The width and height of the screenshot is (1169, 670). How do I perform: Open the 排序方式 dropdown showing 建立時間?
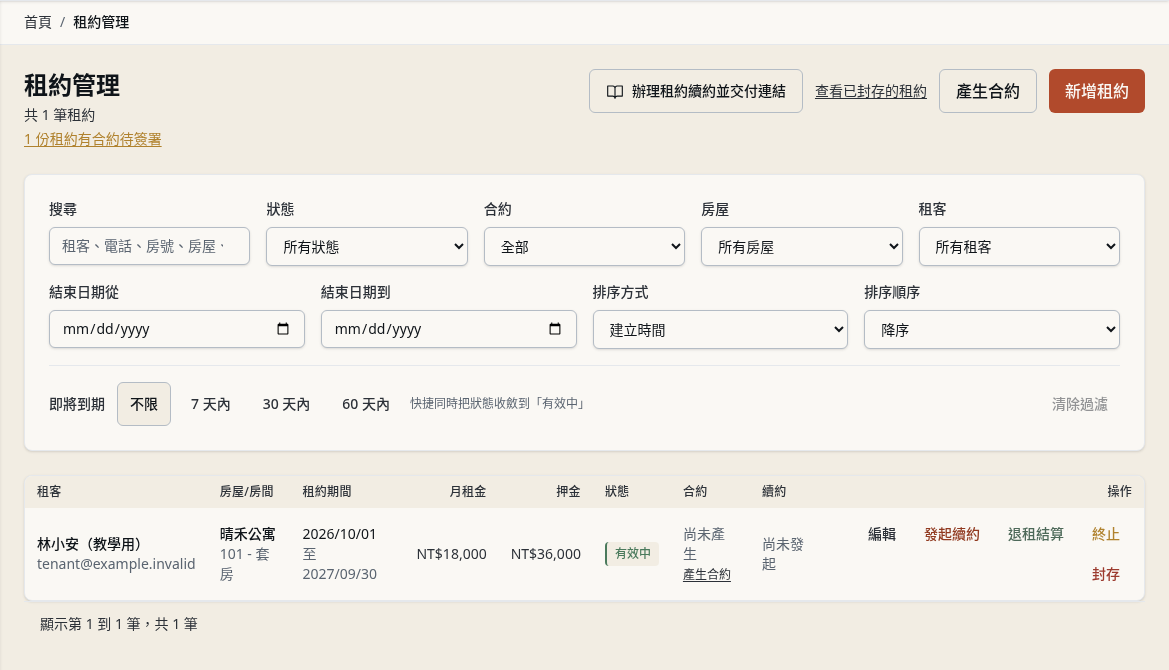tap(720, 329)
